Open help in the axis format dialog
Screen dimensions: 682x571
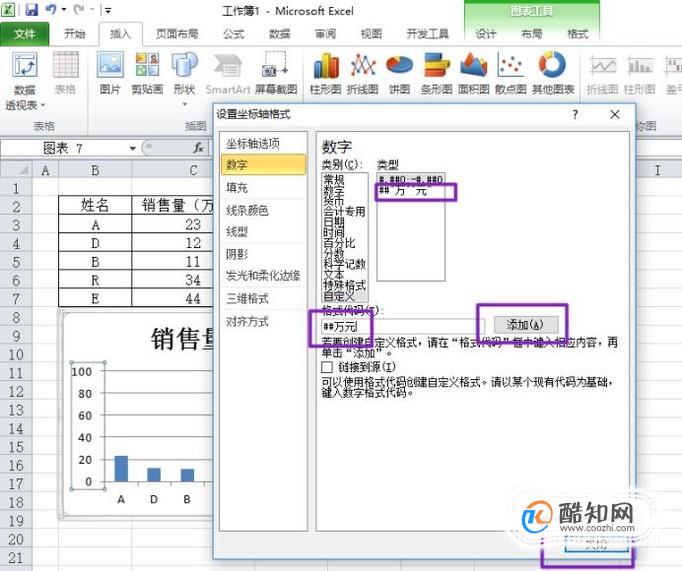[575, 114]
